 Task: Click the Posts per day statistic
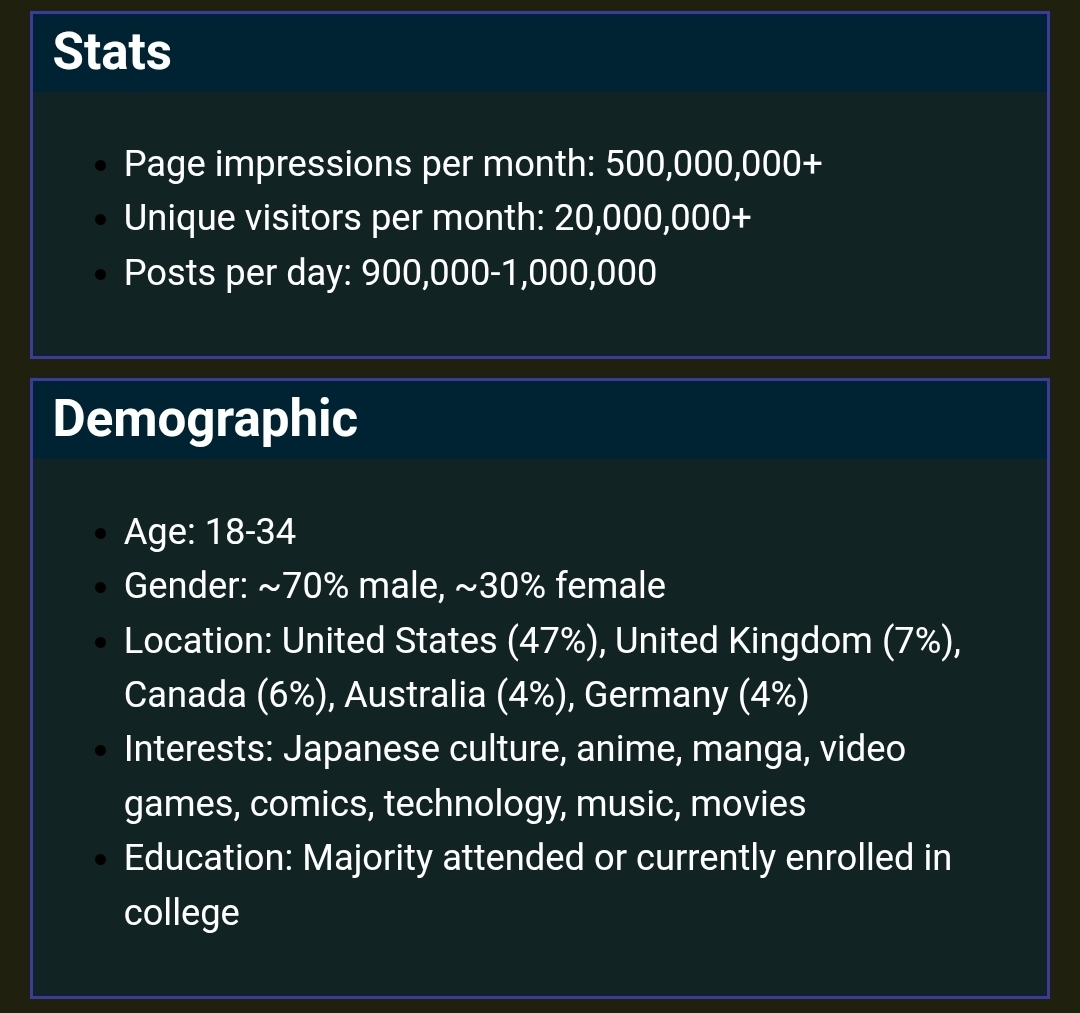point(390,273)
